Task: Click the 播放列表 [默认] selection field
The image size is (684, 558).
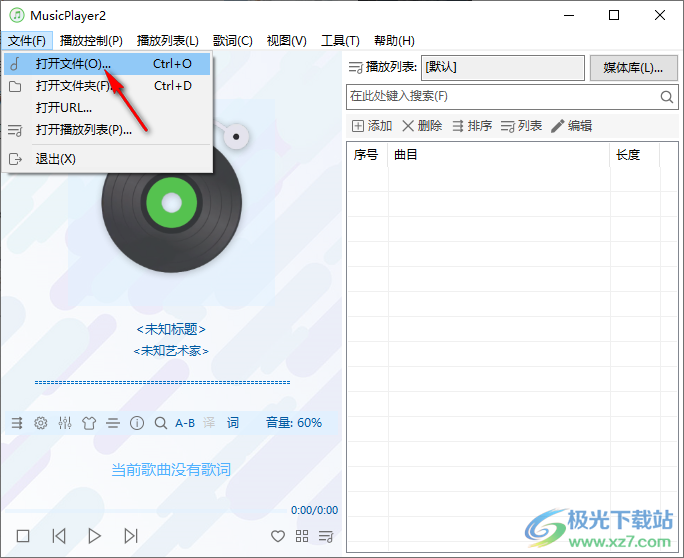Action: tap(503, 68)
